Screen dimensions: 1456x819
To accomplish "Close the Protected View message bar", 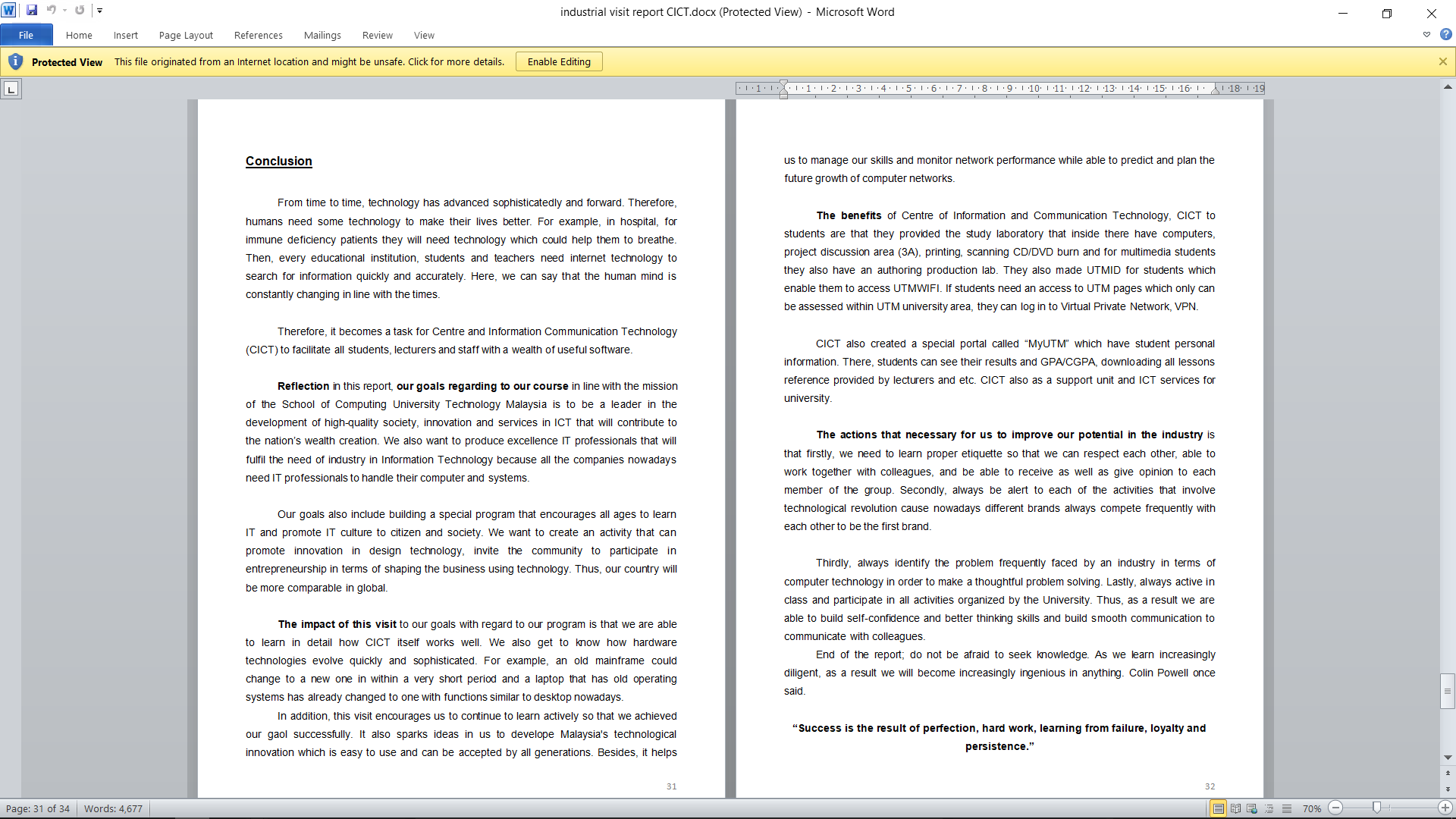I will click(1442, 61).
